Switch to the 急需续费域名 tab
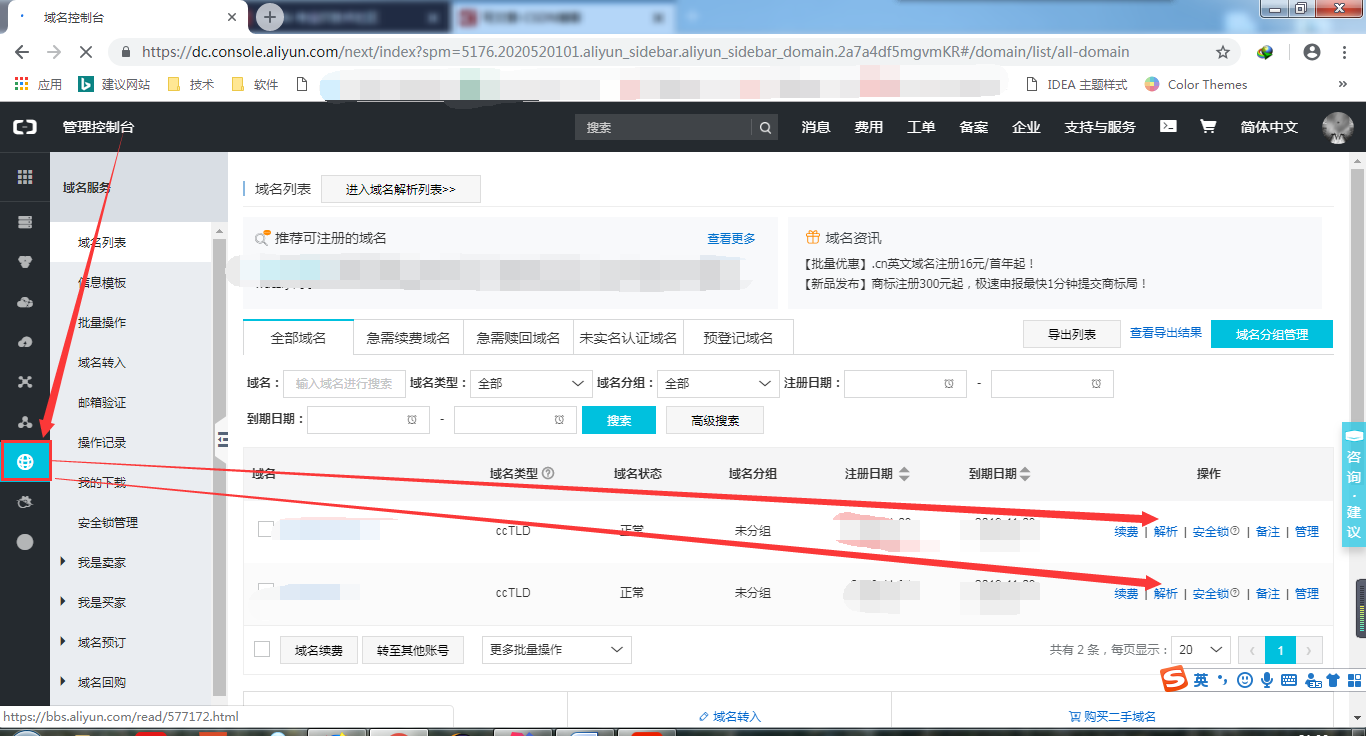 click(411, 337)
